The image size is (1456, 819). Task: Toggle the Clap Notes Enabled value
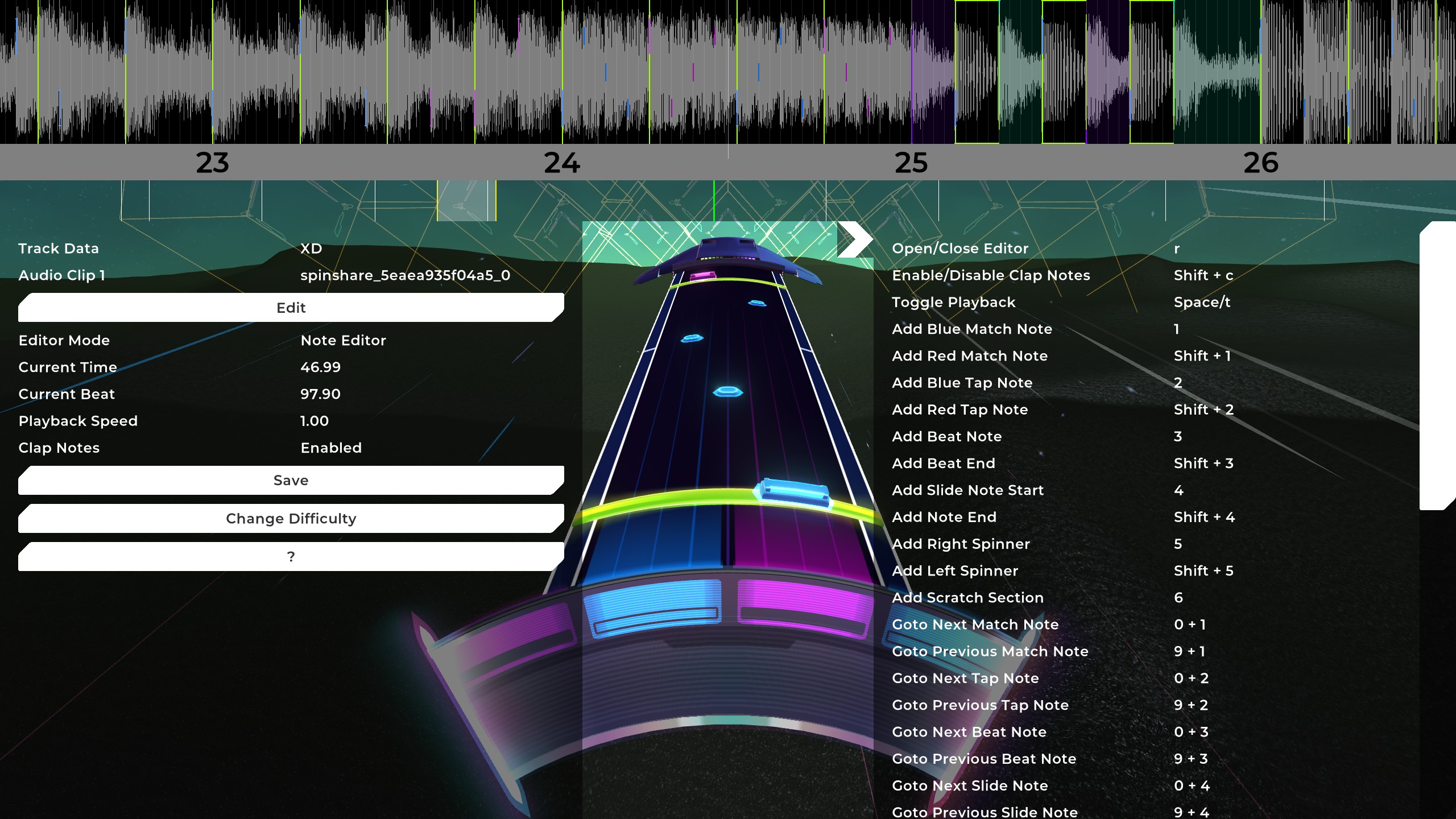tap(331, 448)
